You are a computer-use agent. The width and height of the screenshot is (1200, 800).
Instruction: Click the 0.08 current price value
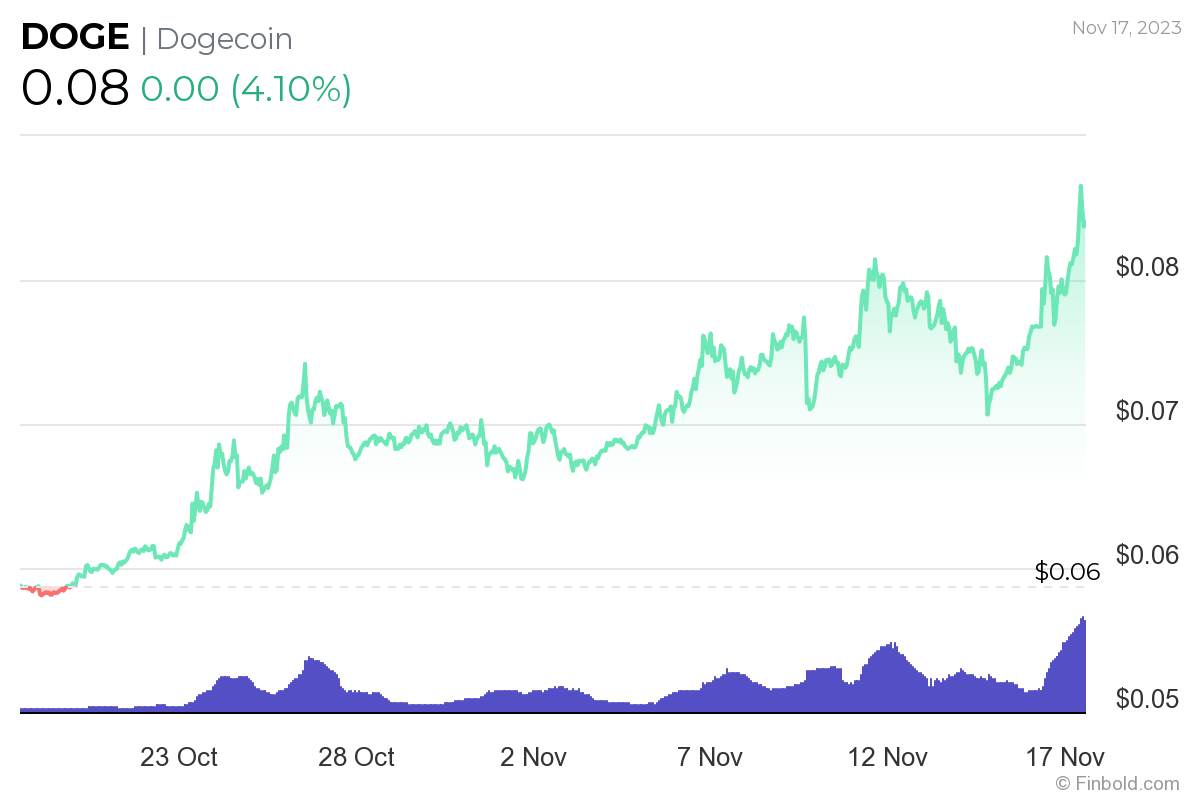pyautogui.click(x=75, y=88)
